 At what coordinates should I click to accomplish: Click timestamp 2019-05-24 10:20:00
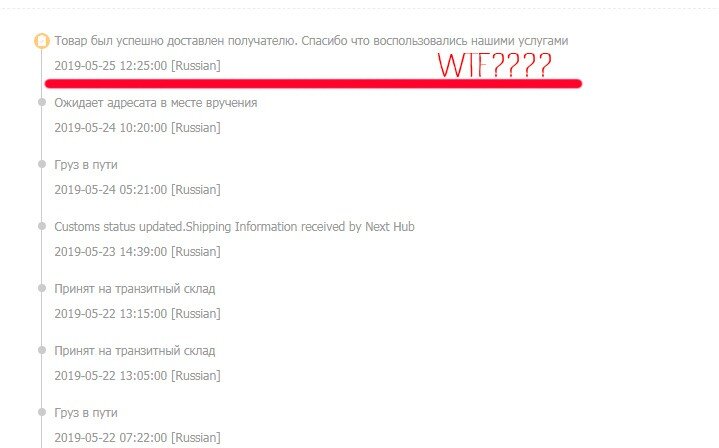click(111, 127)
